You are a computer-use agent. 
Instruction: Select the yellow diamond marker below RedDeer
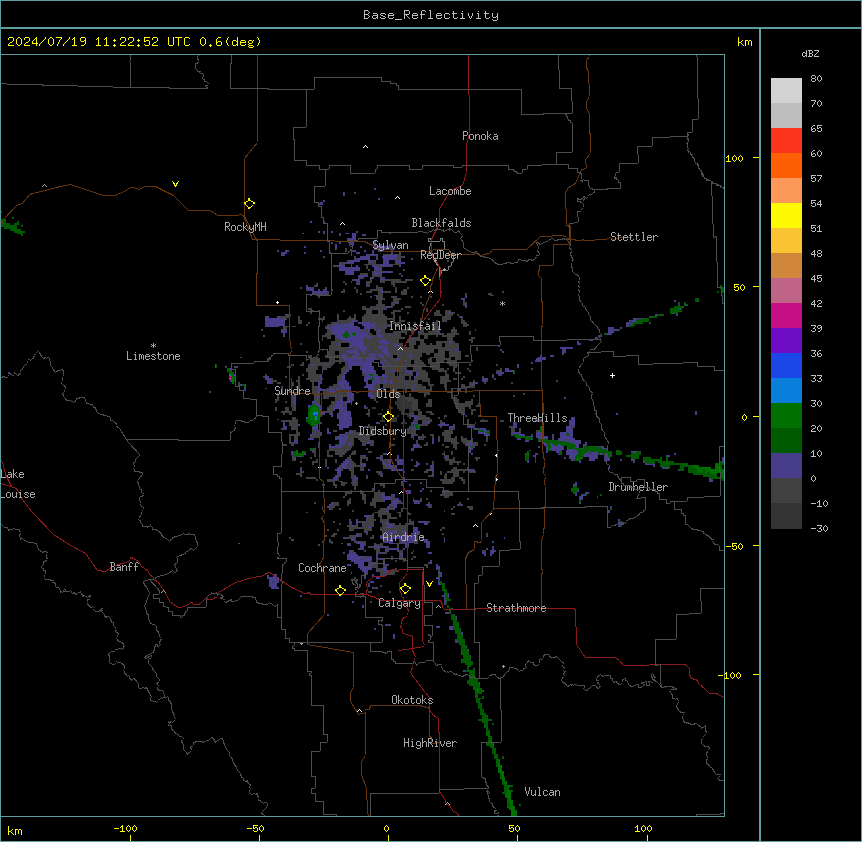point(426,281)
